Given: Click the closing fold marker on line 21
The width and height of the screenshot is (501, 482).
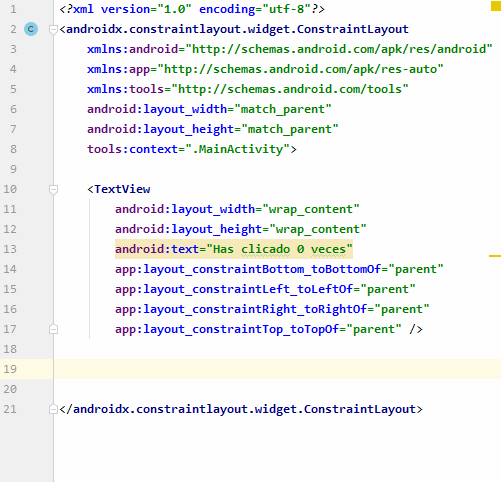Looking at the screenshot, I should [x=53, y=409].
